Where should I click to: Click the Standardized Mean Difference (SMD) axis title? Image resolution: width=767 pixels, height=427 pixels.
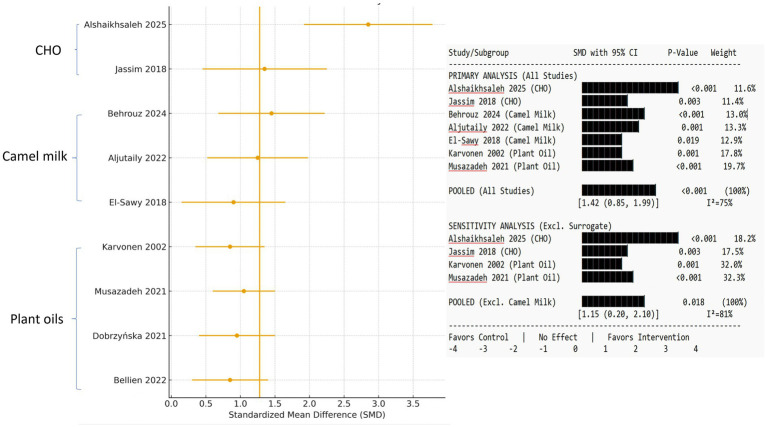pyautogui.click(x=307, y=415)
